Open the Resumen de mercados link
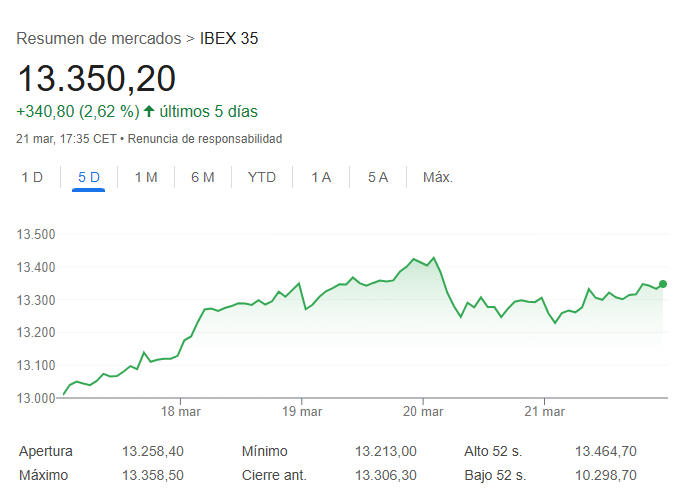 pos(99,39)
